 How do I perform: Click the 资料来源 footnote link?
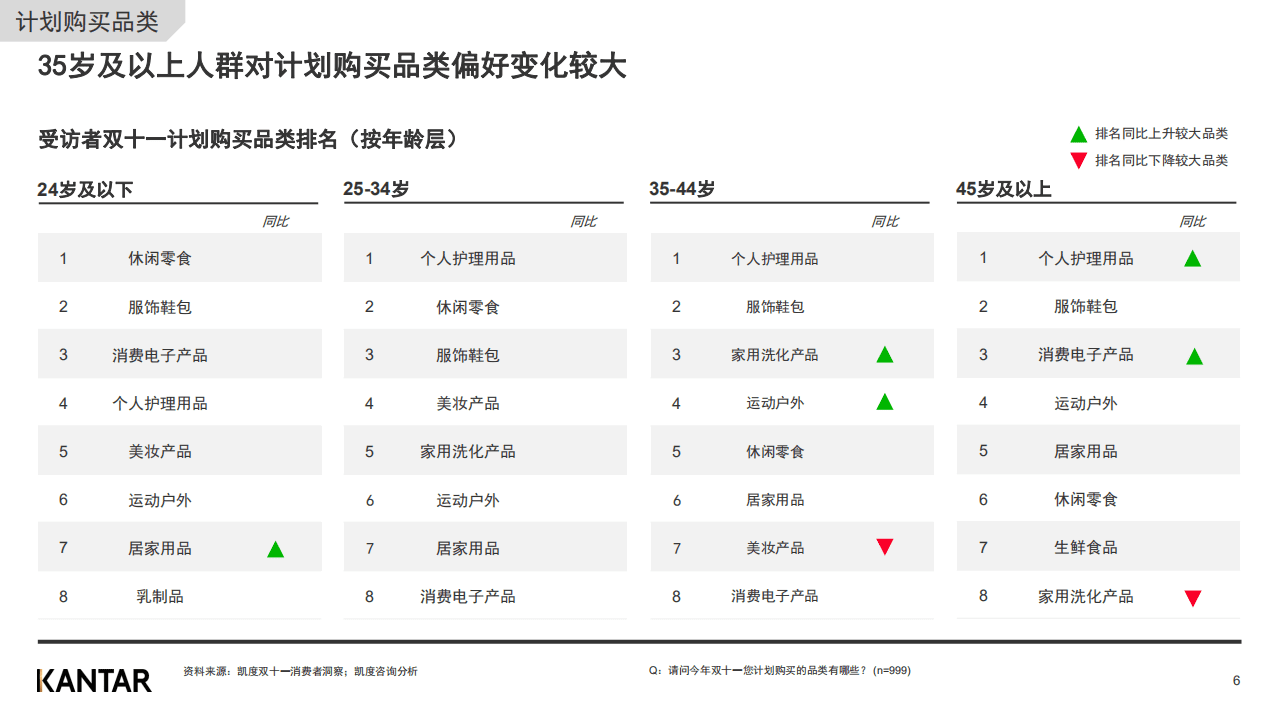click(x=300, y=672)
